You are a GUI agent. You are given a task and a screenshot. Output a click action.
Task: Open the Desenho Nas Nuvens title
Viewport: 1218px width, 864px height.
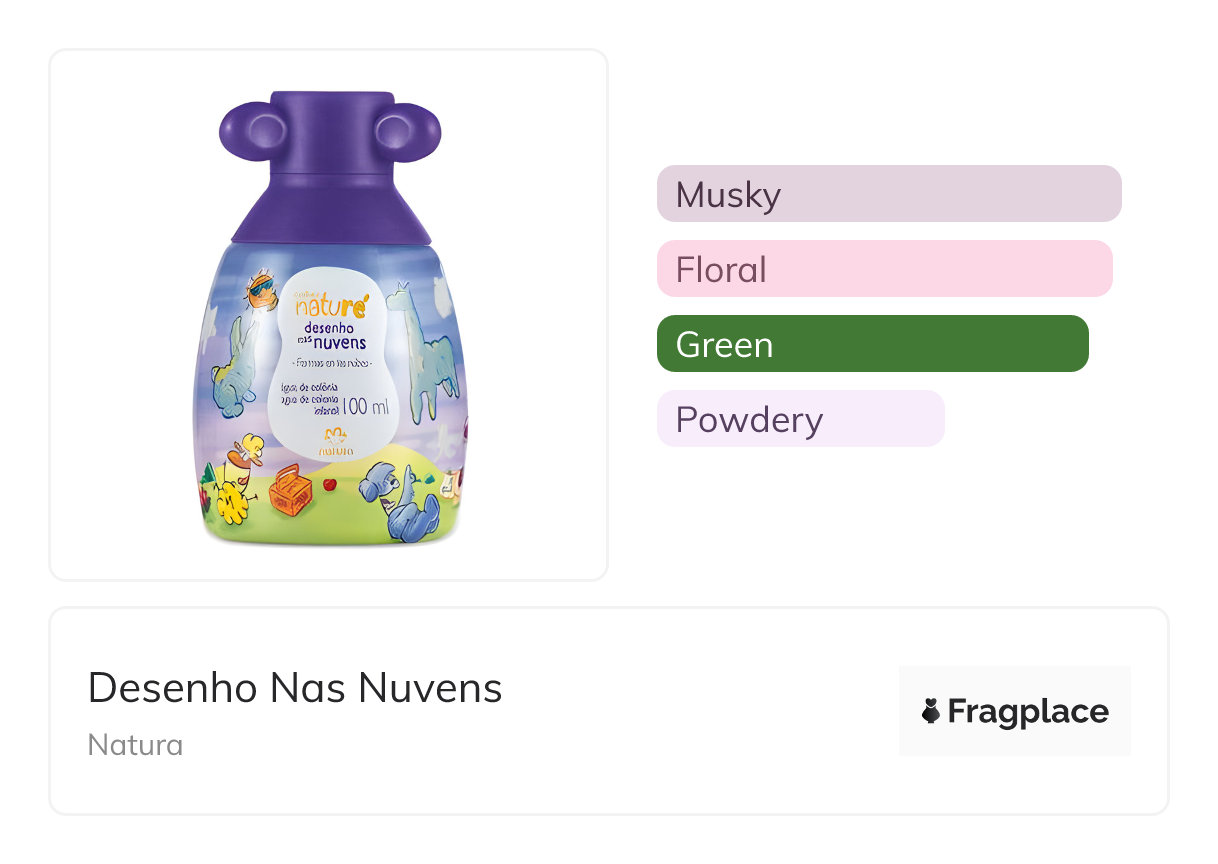[x=295, y=688]
